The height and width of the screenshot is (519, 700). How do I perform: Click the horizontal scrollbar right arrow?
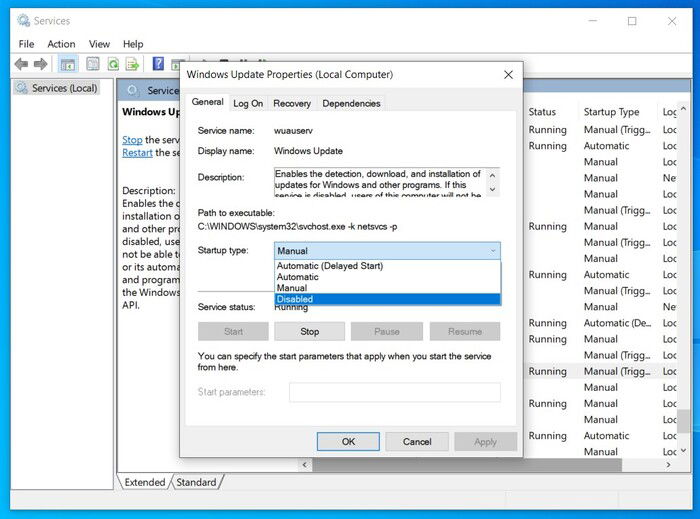(668, 465)
